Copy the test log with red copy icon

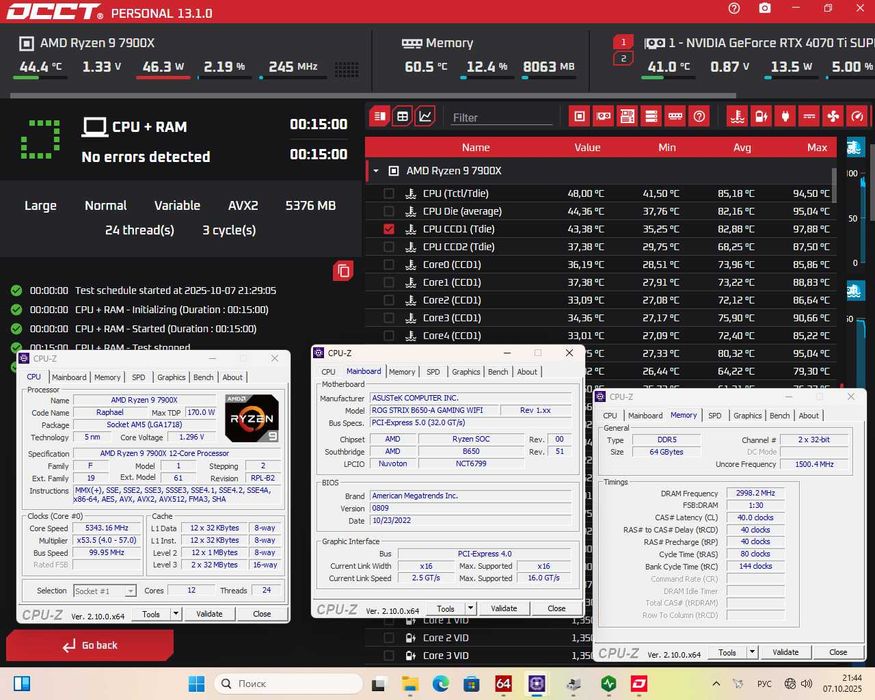[343, 271]
